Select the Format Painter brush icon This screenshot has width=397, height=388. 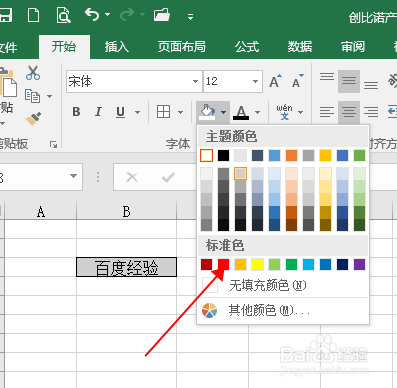[33, 119]
